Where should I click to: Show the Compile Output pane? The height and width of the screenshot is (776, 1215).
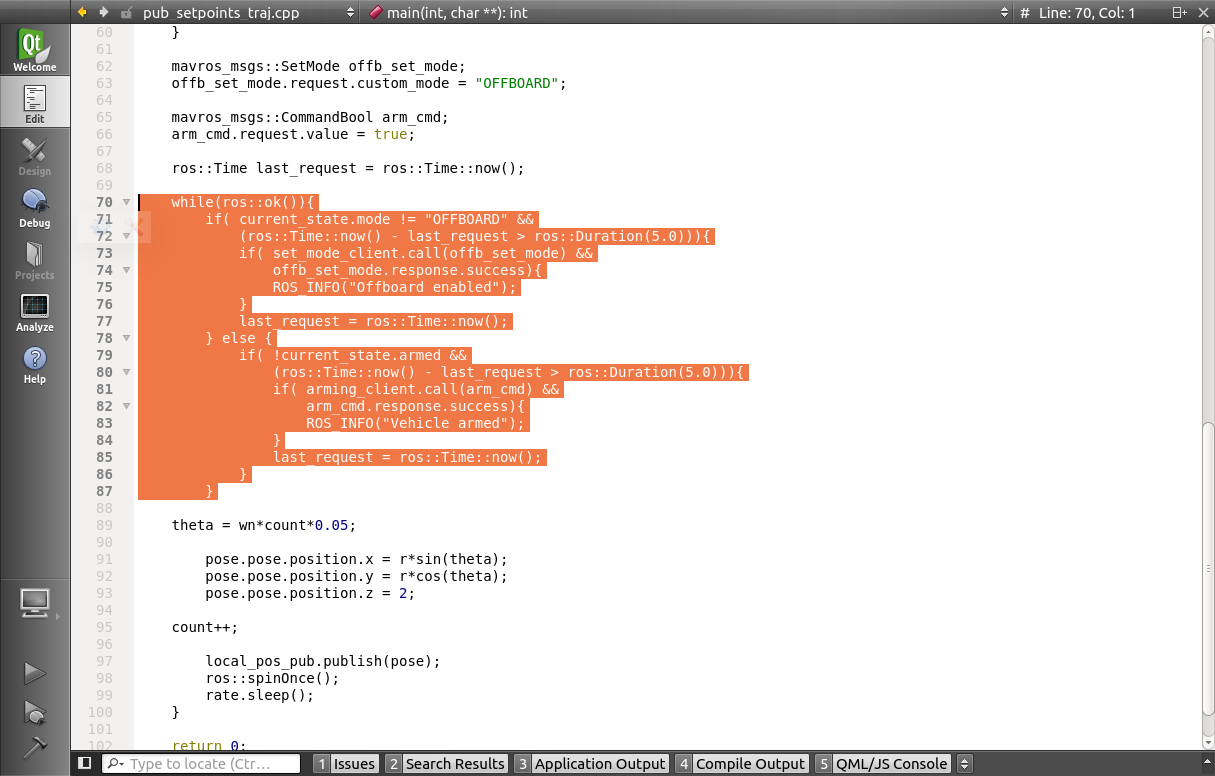[x=741, y=764]
